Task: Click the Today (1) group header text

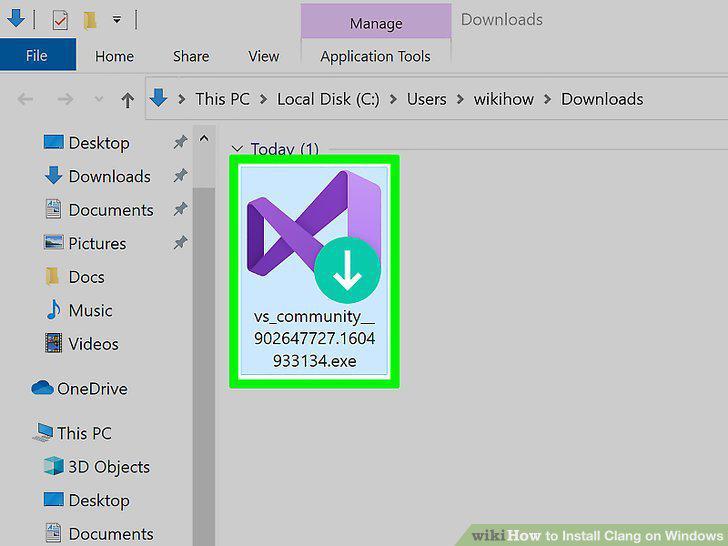Action: tap(285, 149)
